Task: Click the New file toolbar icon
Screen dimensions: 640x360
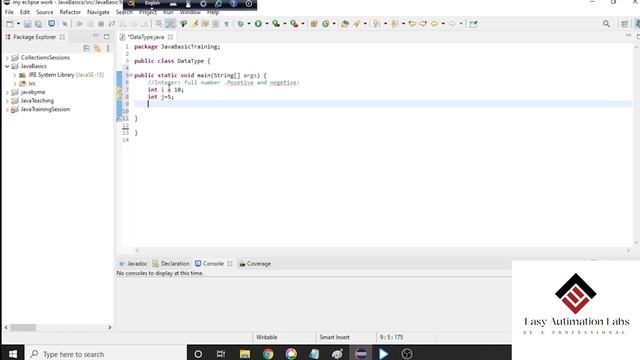Action: (x=10, y=24)
